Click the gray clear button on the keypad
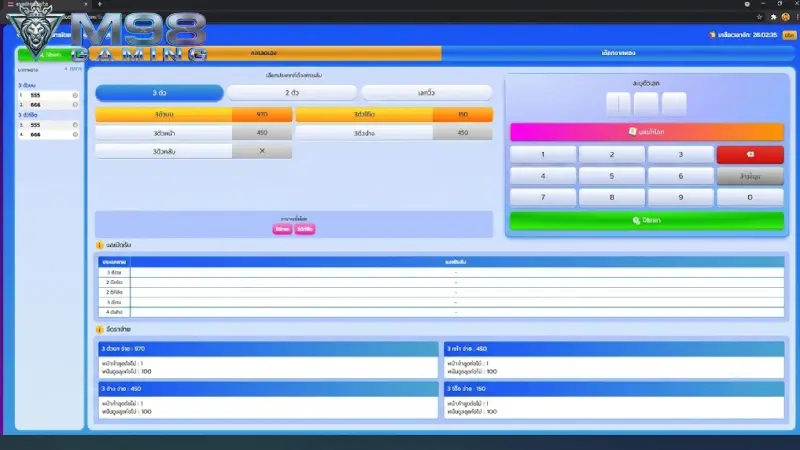Viewport: 800px width, 450px height. coord(749,176)
